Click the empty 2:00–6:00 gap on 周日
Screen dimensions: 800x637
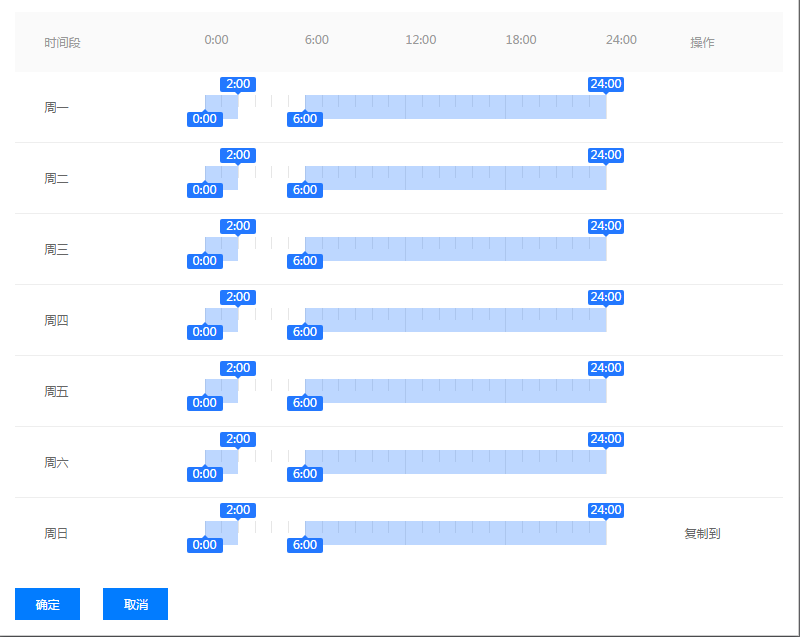click(x=271, y=533)
